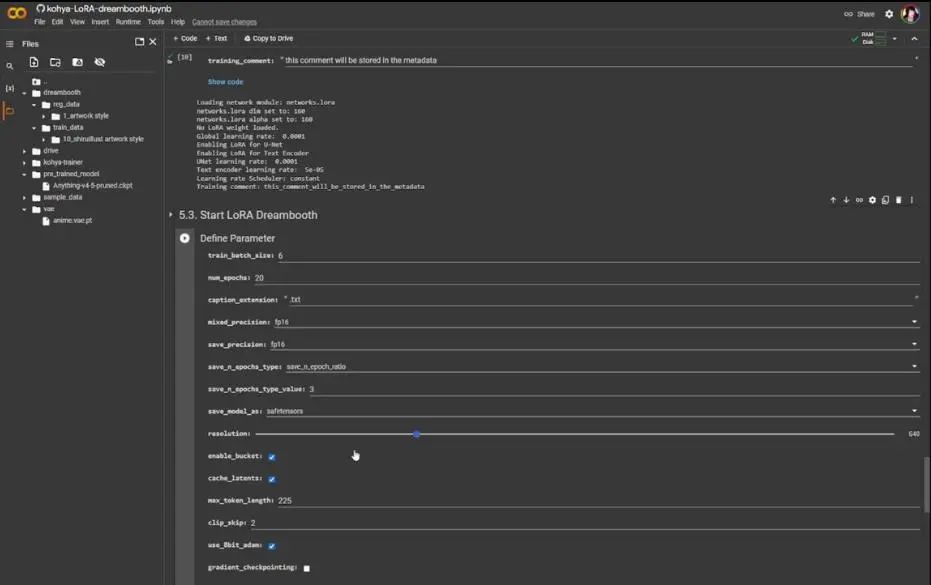Toggle the use_8bit_adam checkbox

(x=272, y=546)
